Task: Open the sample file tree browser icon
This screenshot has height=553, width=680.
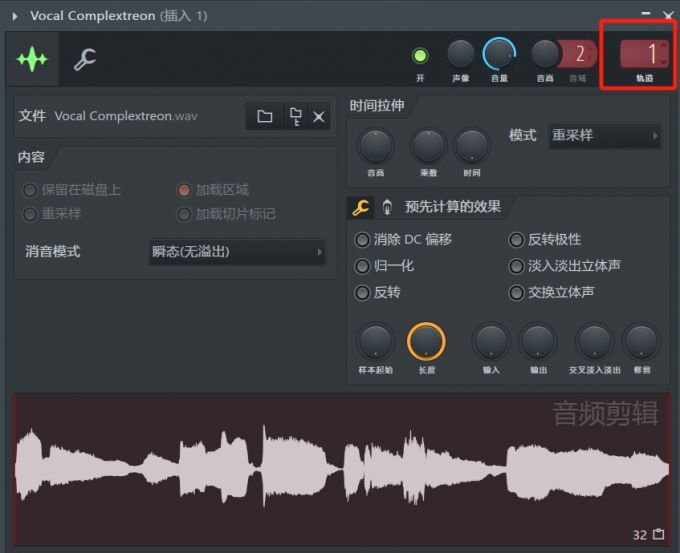Action: point(295,116)
